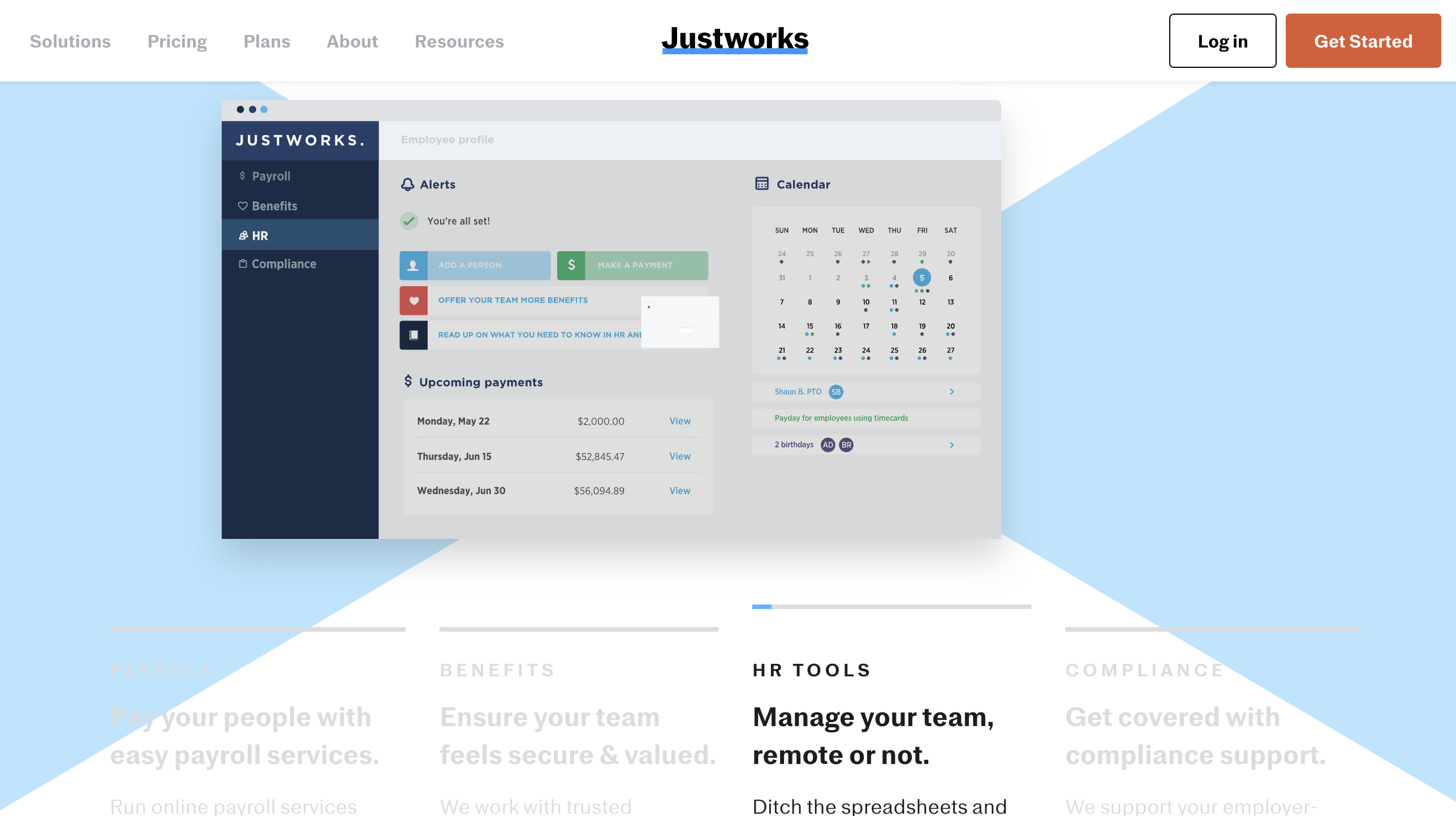The image size is (1456, 816).
Task: Click the HR sidebar icon
Action: (244, 235)
